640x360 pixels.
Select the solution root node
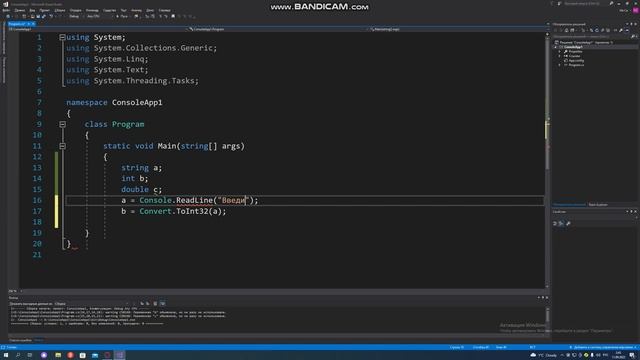click(584, 42)
